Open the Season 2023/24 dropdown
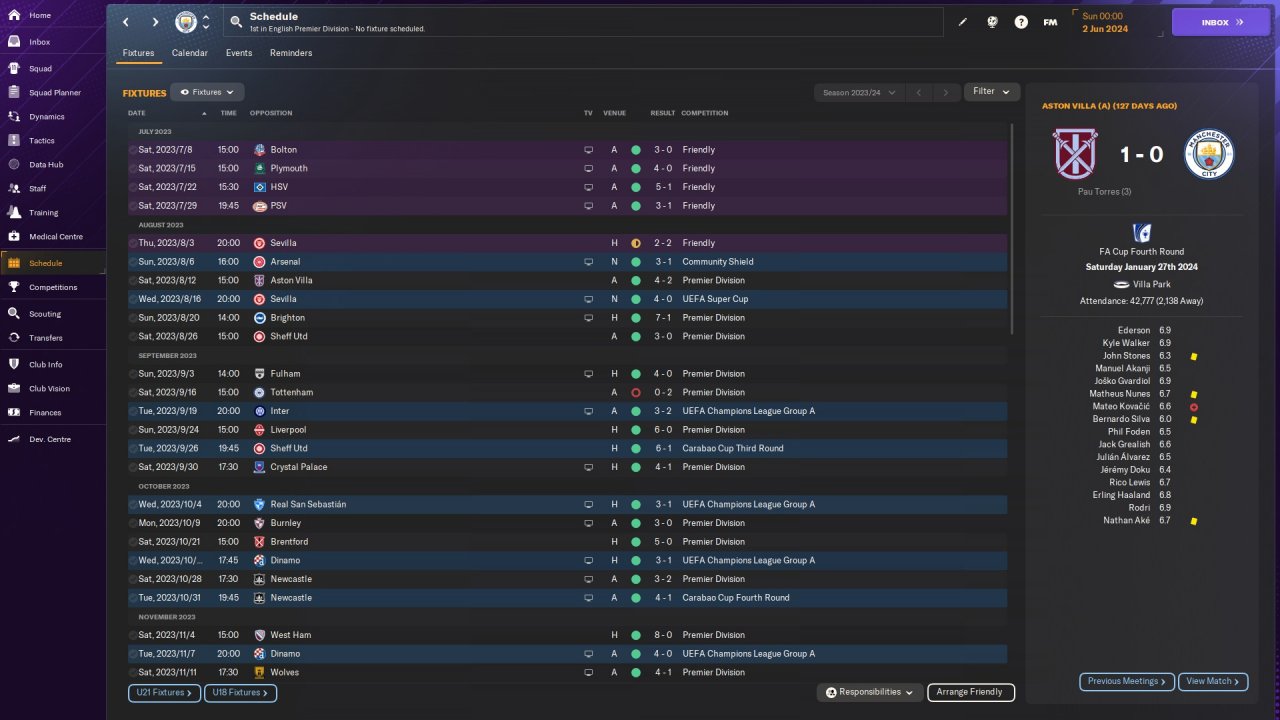Viewport: 1280px width, 720px height. [858, 93]
